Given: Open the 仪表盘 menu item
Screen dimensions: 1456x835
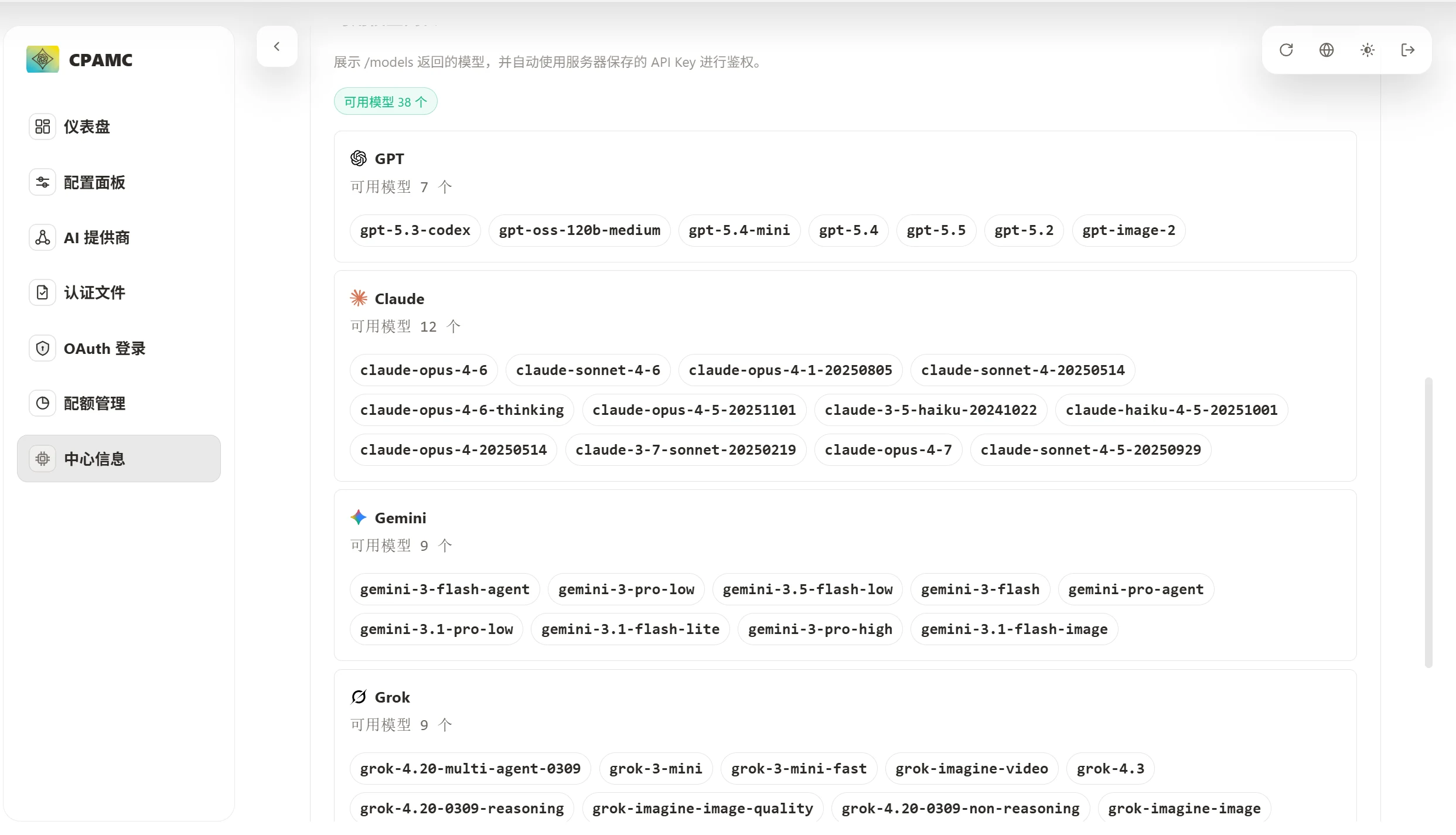Looking at the screenshot, I should pos(119,127).
